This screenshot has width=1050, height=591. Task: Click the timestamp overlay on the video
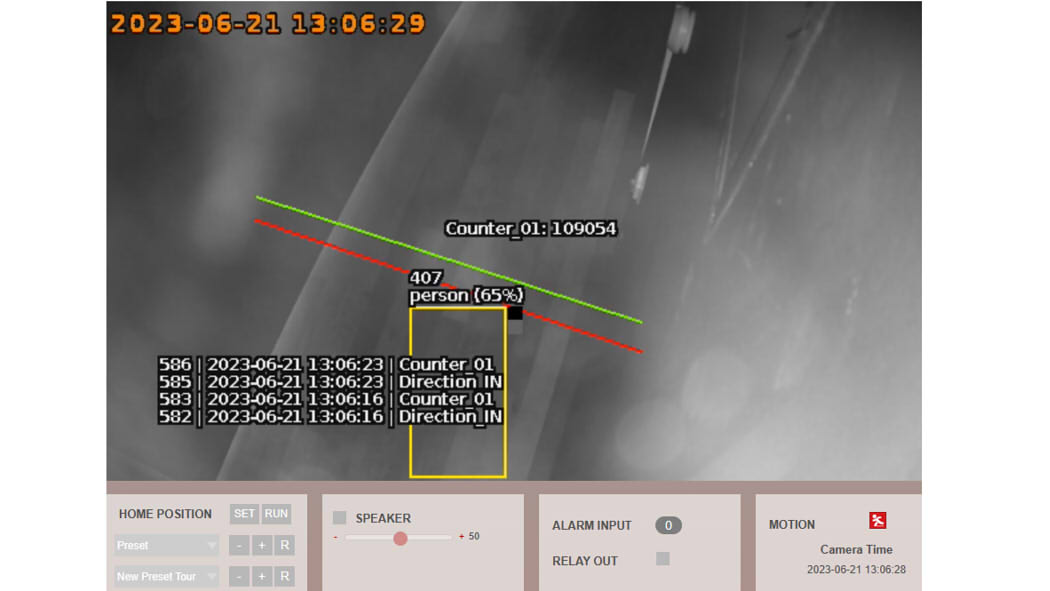[268, 23]
